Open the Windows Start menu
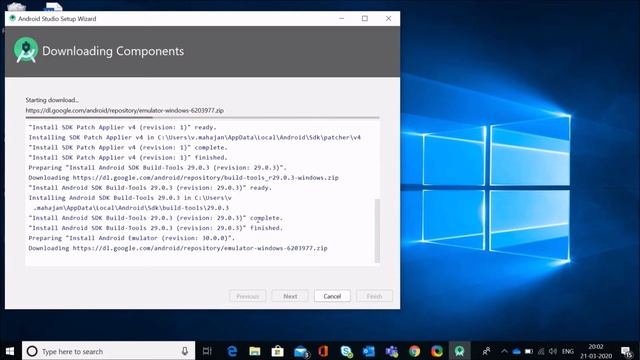The height and width of the screenshot is (360, 640). (x=10, y=351)
